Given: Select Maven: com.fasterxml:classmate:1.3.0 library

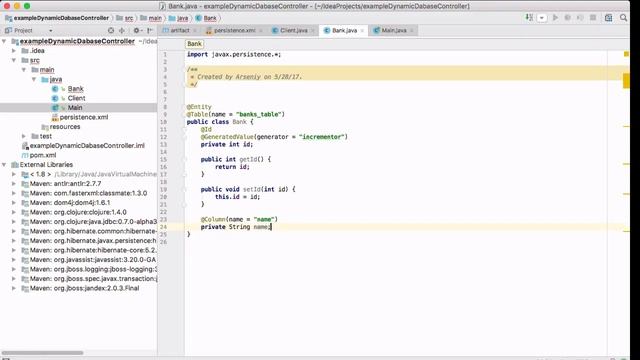Looking at the screenshot, I should click(x=88, y=193).
